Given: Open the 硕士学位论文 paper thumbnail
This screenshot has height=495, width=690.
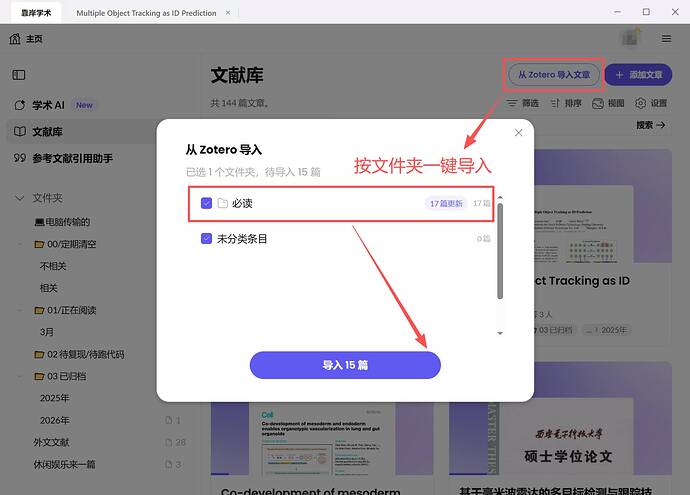Looking at the screenshot, I should pyautogui.click(x=560, y=418).
